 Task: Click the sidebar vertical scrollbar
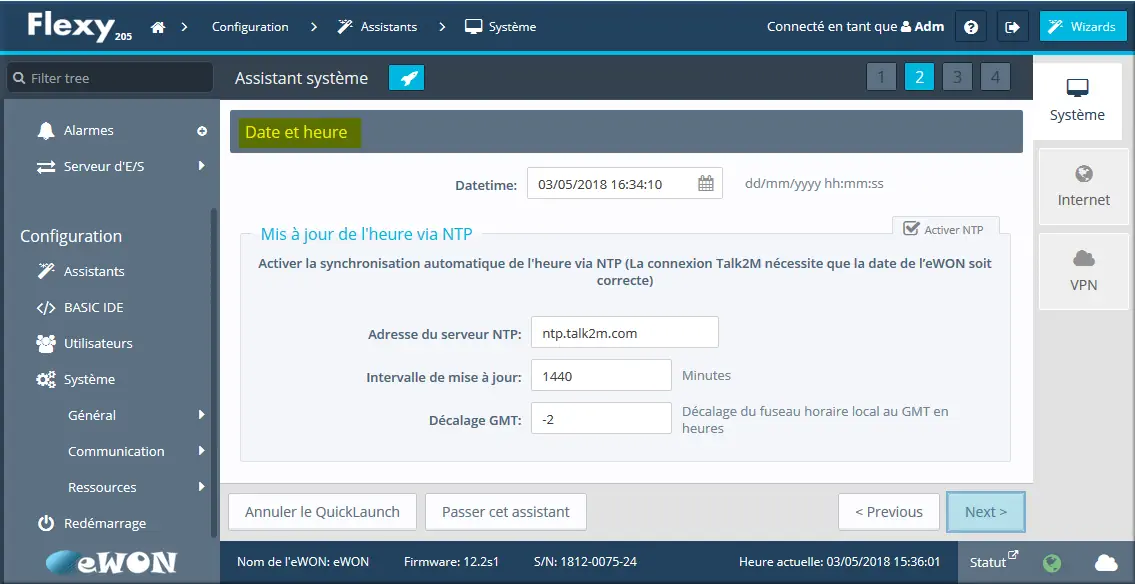(214, 373)
